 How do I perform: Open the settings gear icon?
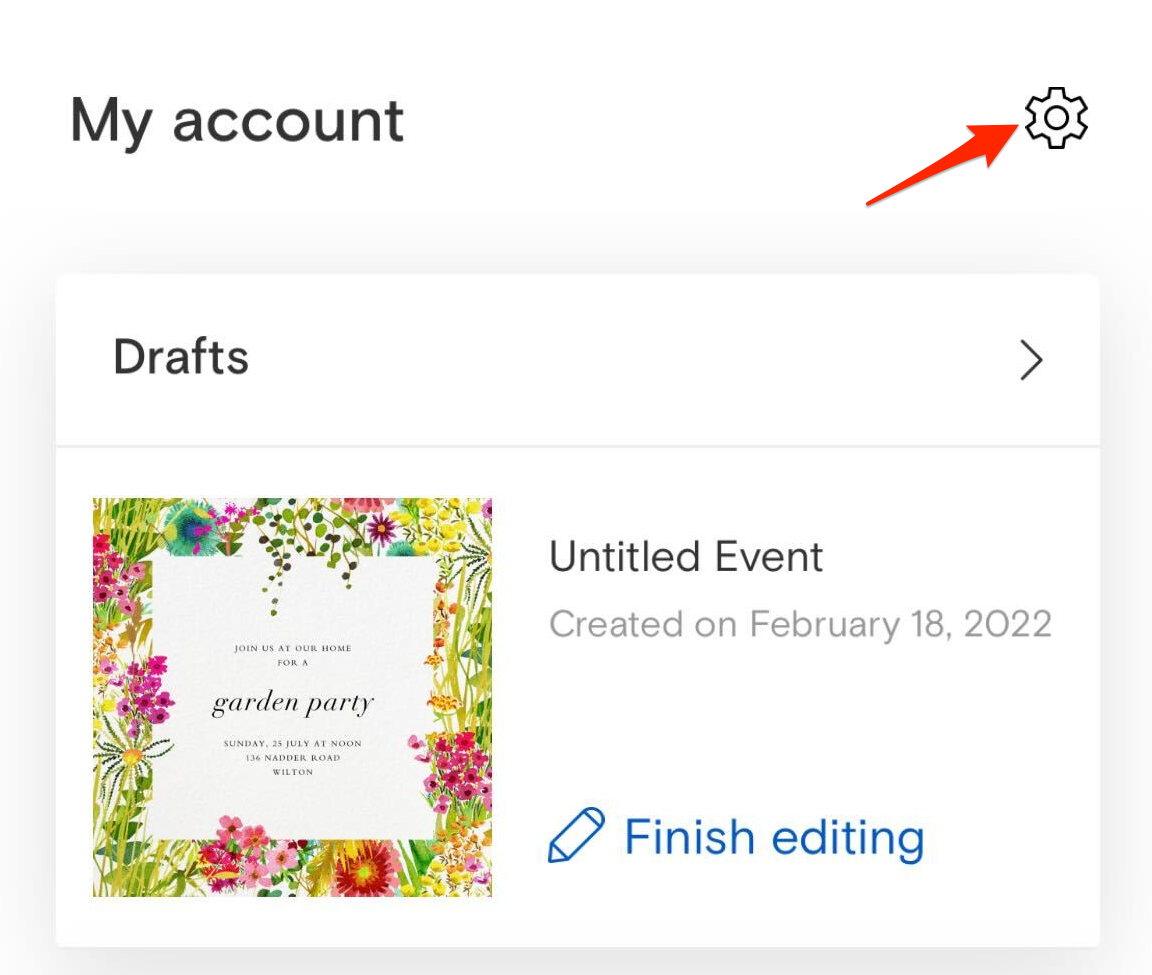point(1056,118)
